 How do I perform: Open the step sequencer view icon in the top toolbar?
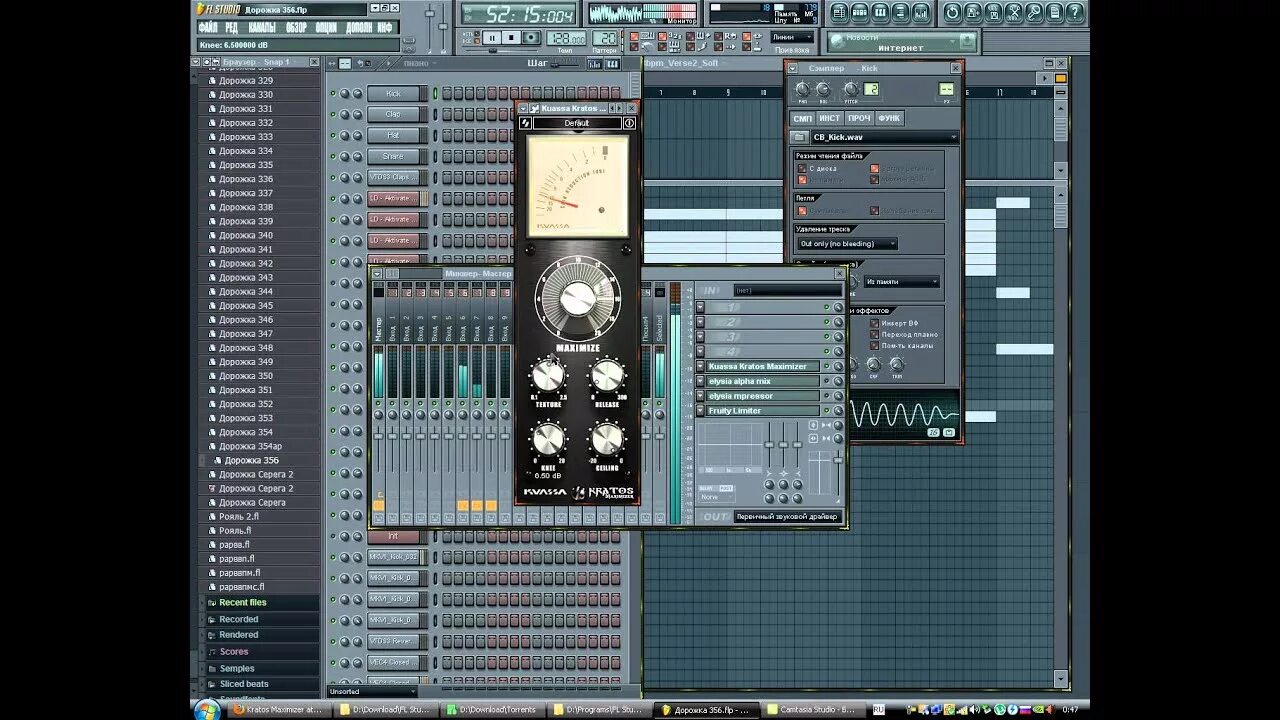click(x=859, y=13)
